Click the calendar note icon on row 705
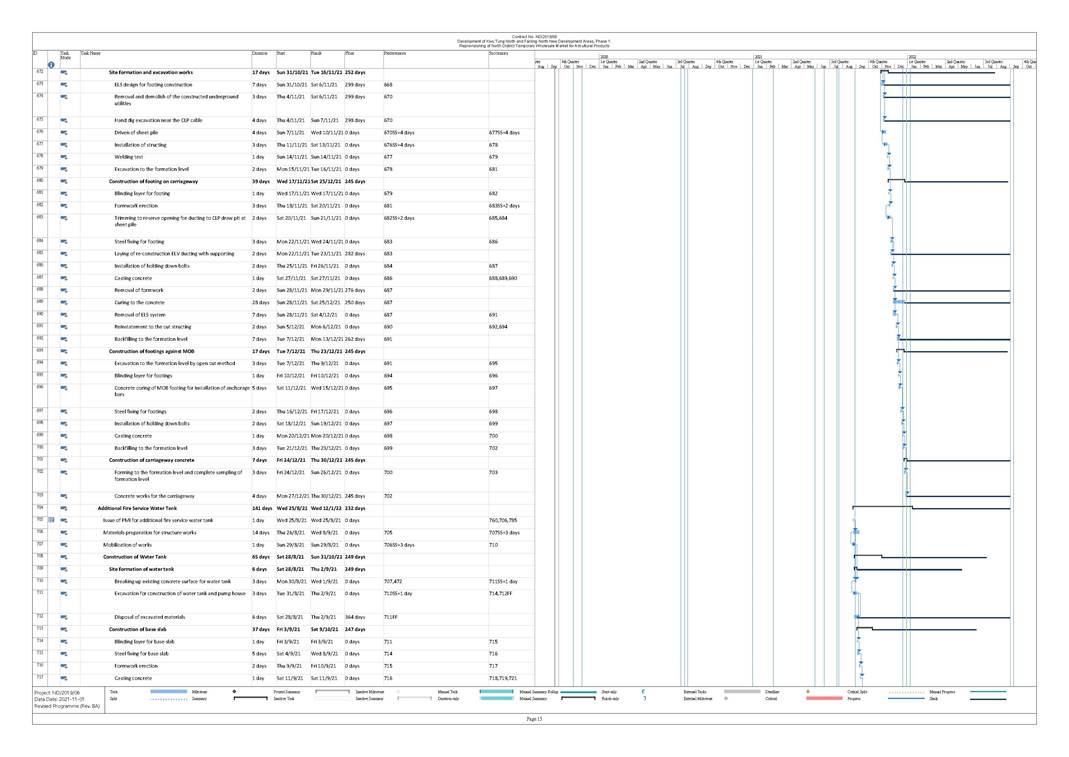This screenshot has height=757, width=1069. pos(51,520)
